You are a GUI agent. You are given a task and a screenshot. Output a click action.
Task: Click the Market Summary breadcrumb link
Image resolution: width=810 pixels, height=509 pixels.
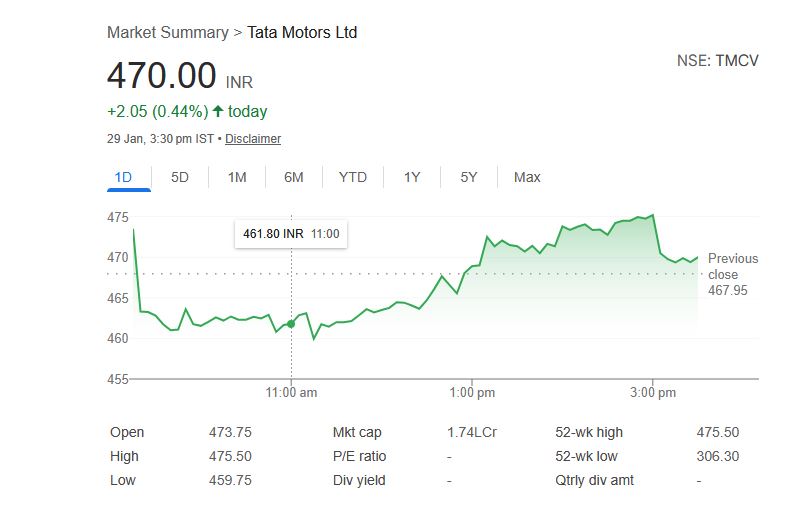167,32
